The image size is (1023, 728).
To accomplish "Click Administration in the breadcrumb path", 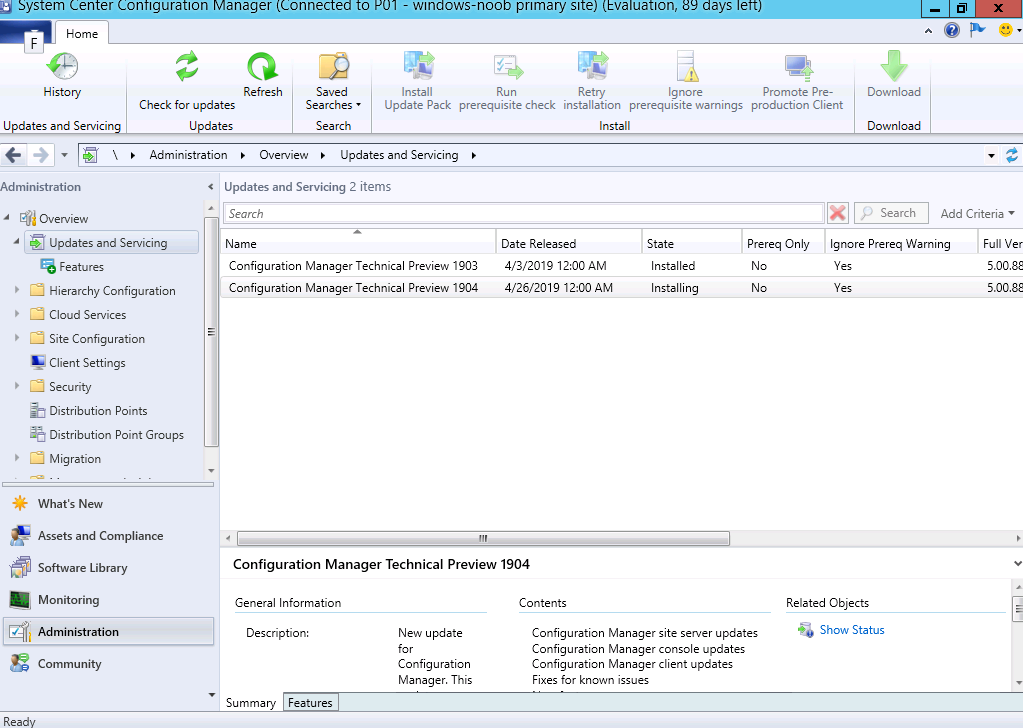I will [x=188, y=155].
